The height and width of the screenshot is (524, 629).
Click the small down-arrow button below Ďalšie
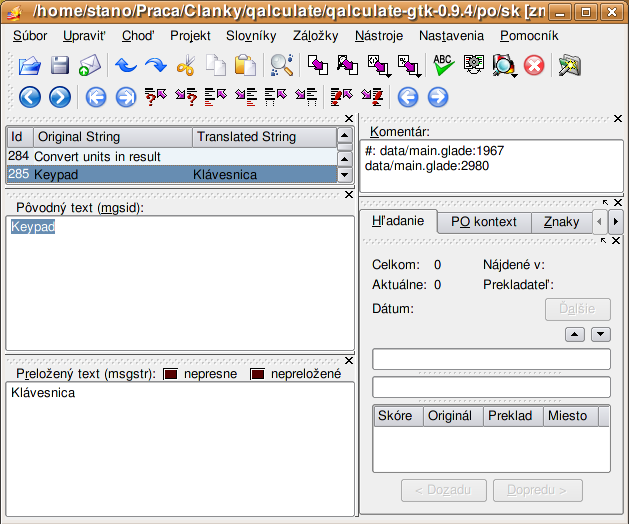pos(600,335)
